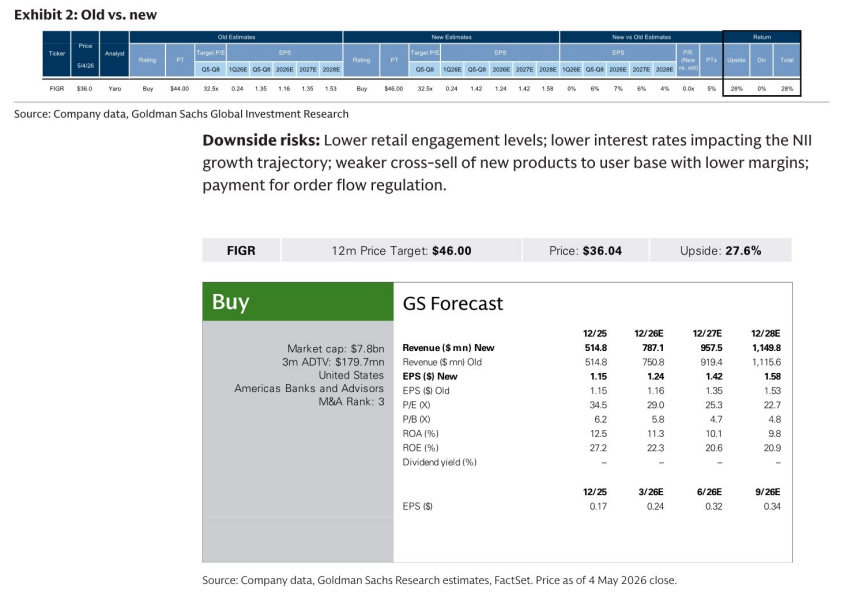
Task: Click the 'Dividend yield (%)' row label
Action: click(x=439, y=462)
